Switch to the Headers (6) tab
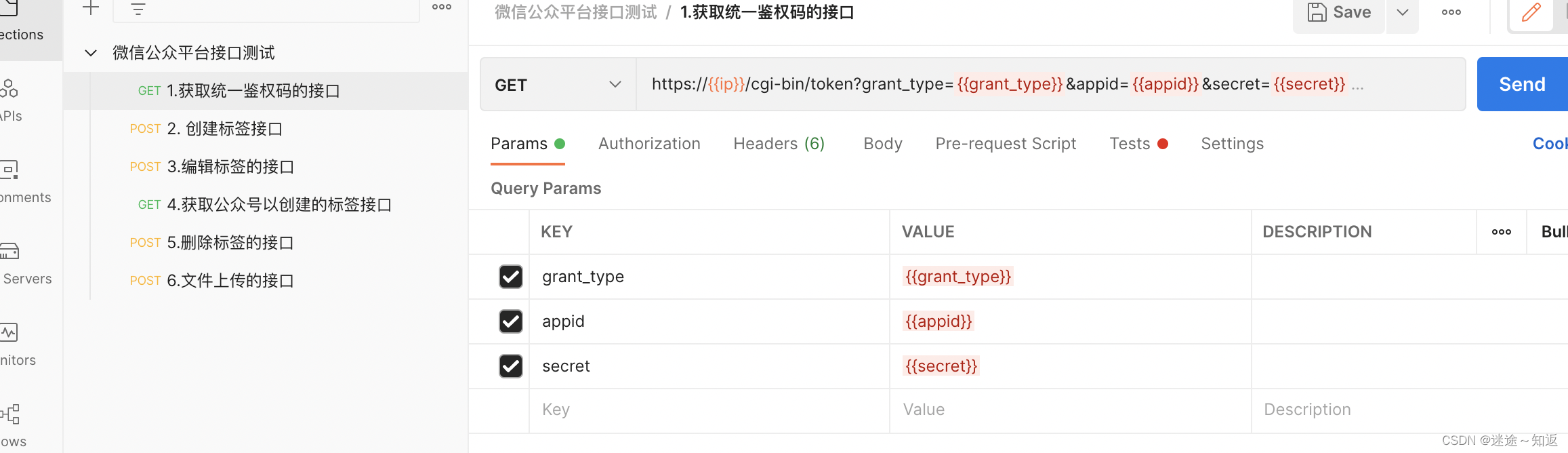Image resolution: width=1568 pixels, height=453 pixels. (779, 144)
